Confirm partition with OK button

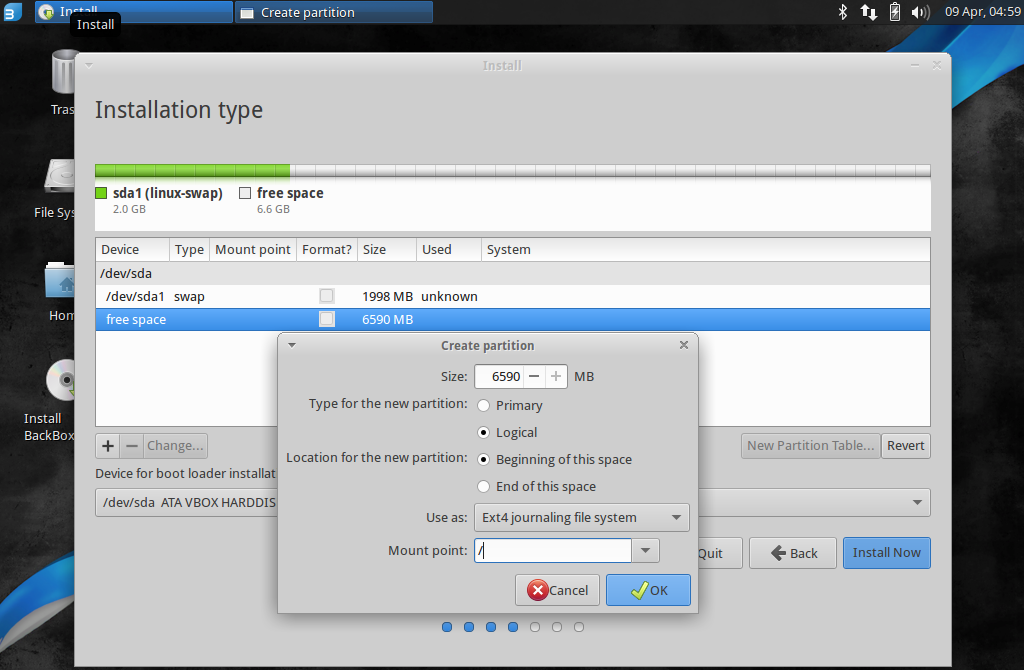(x=648, y=590)
